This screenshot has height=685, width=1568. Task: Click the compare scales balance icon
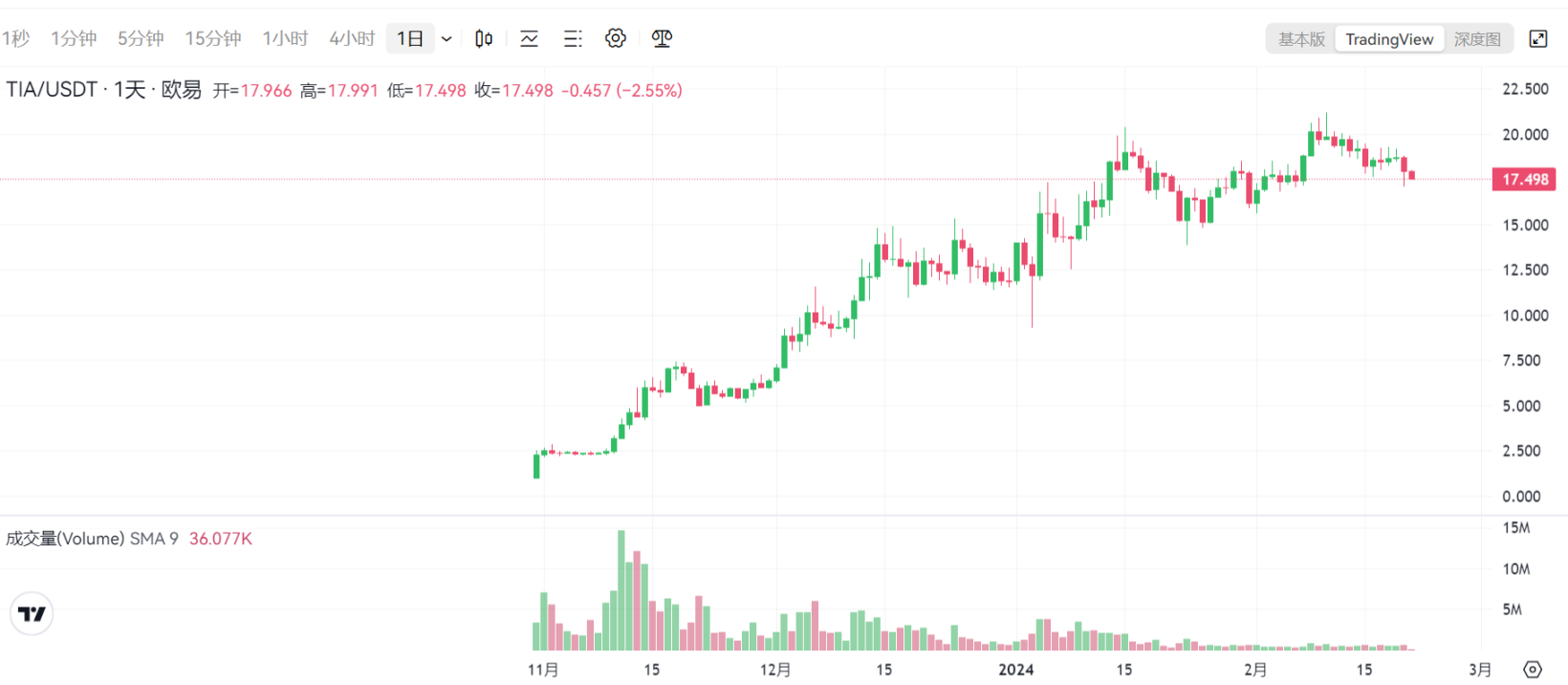coord(662,38)
